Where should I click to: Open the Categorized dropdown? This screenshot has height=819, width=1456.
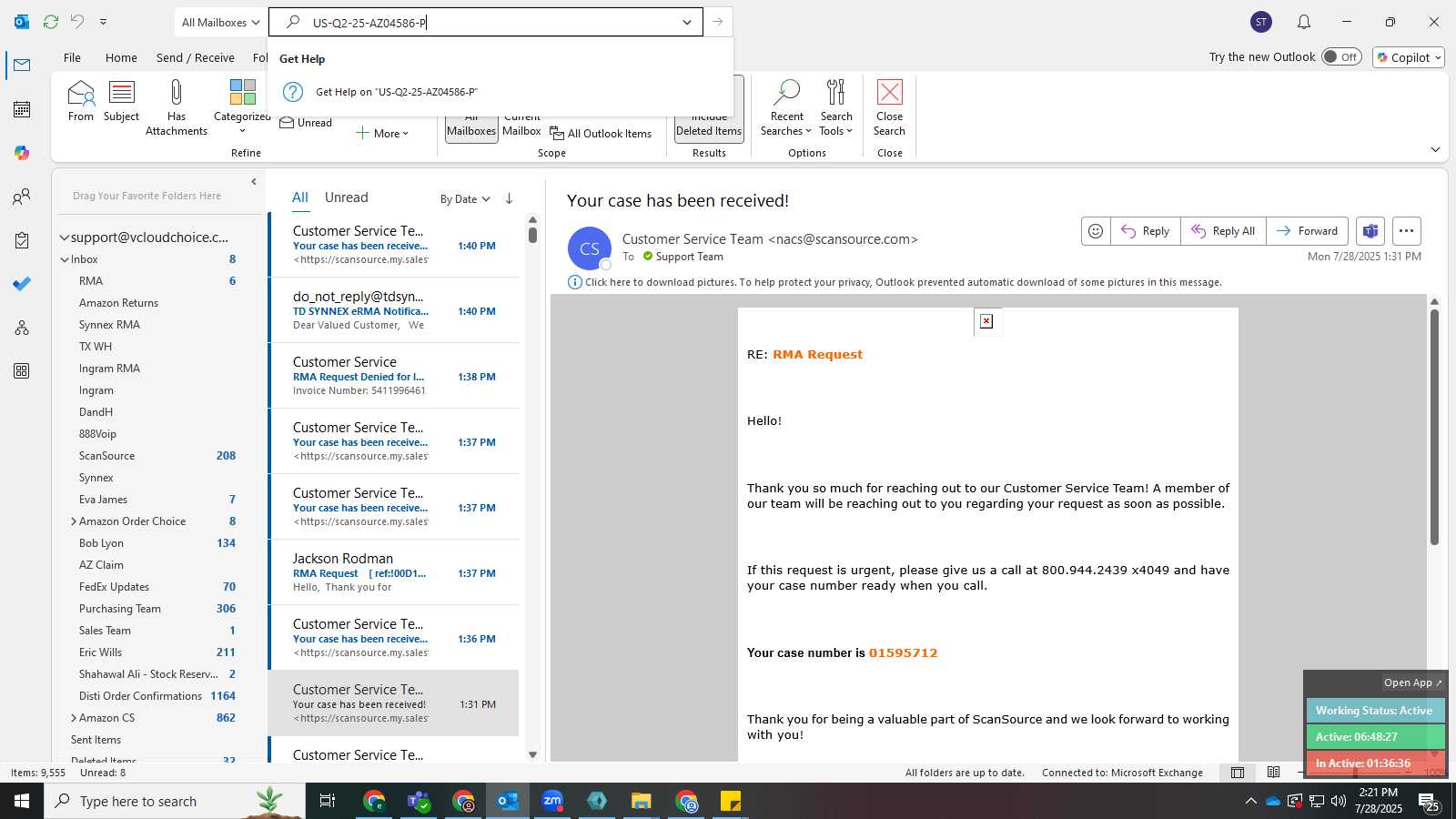(242, 107)
